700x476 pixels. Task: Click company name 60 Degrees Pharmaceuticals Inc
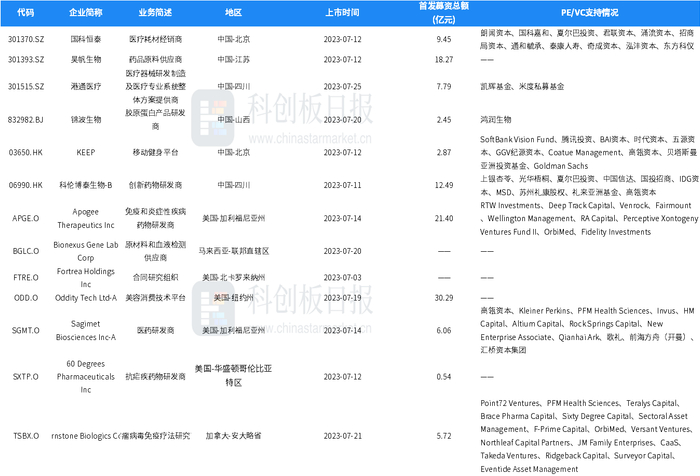[x=86, y=377]
